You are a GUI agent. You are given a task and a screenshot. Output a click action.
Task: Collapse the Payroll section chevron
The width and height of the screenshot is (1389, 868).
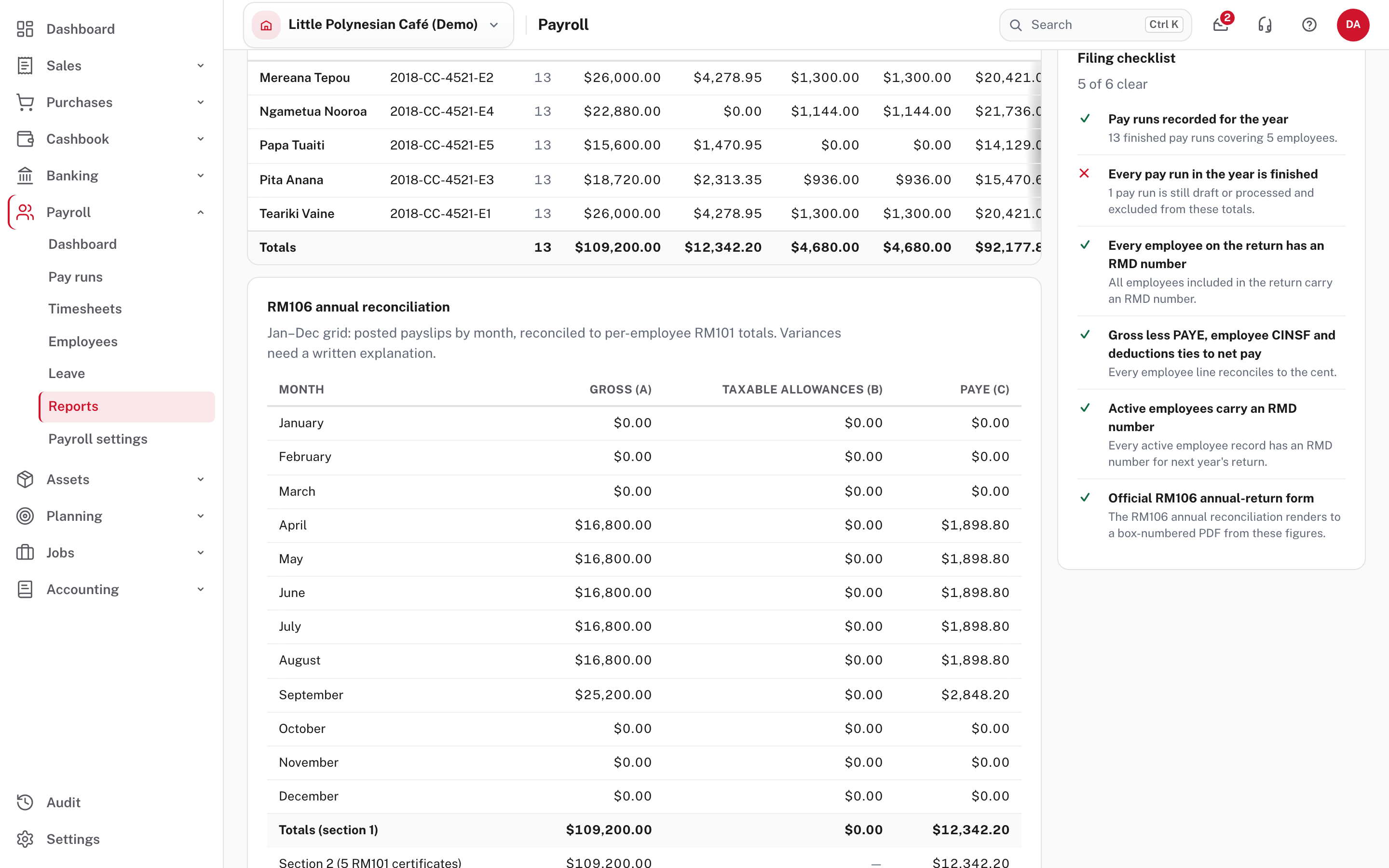pyautogui.click(x=200, y=212)
